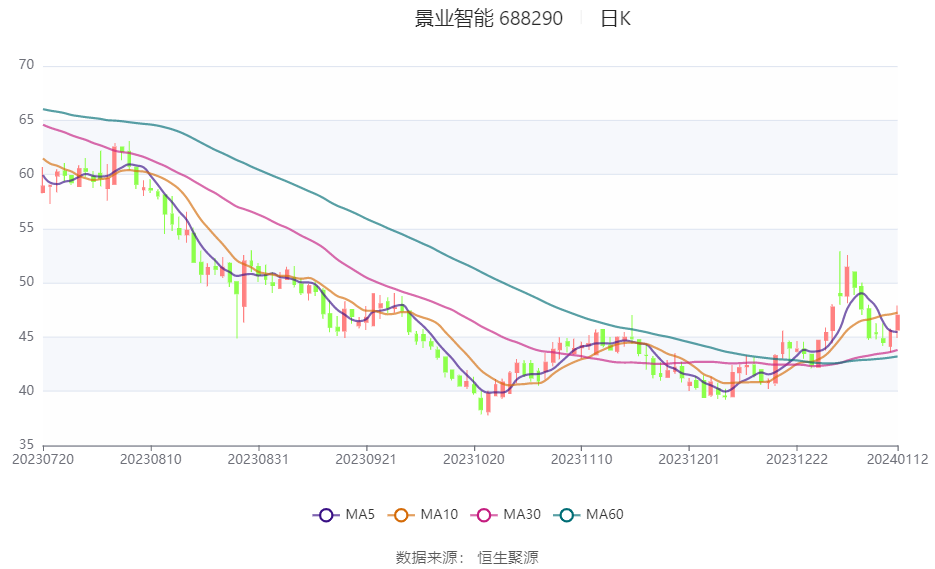The width and height of the screenshot is (935, 569).
Task: Select the 20240112 x-axis date label
Action: 897,459
